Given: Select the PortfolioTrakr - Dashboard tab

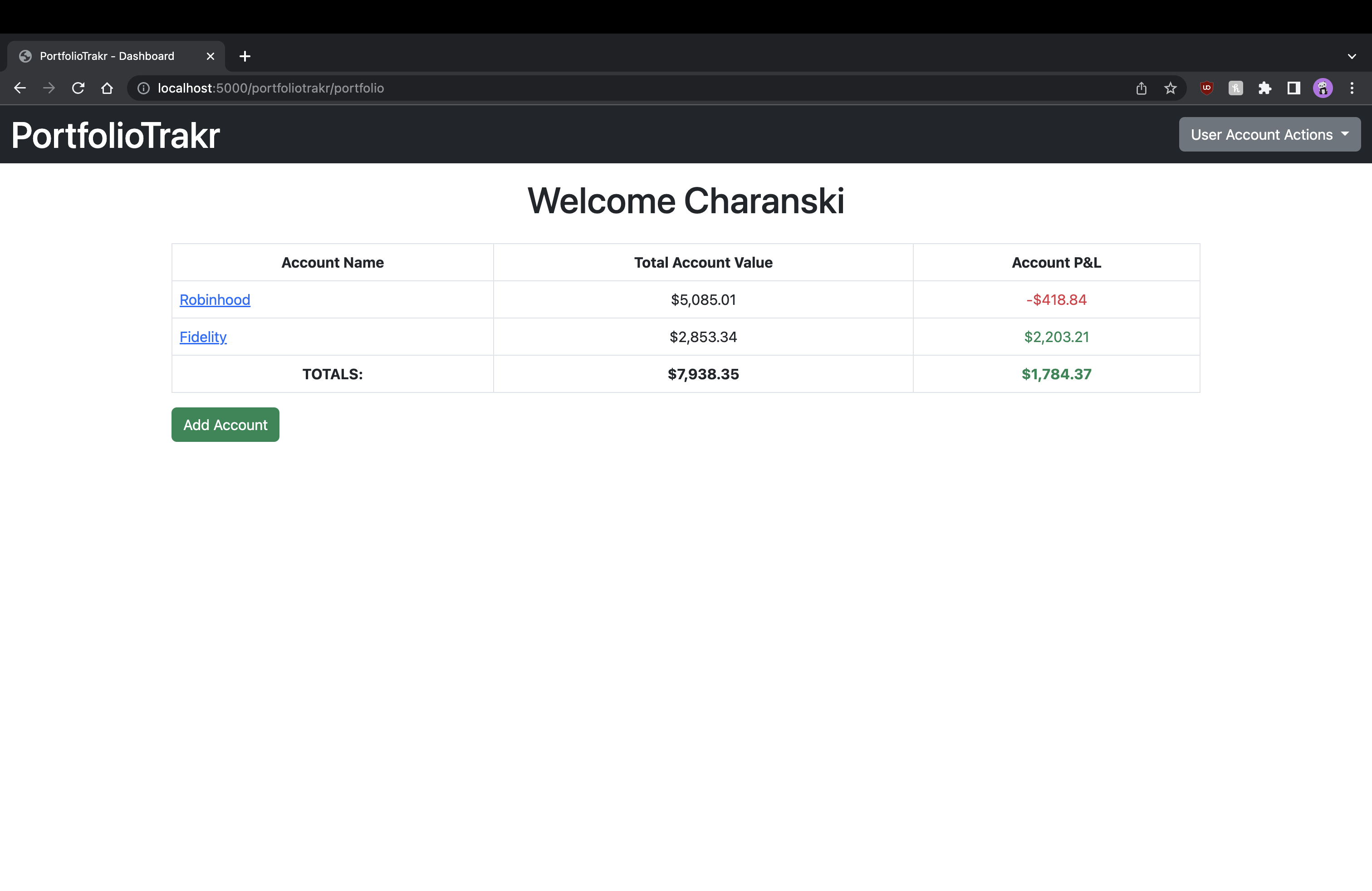Looking at the screenshot, I should tap(115, 56).
